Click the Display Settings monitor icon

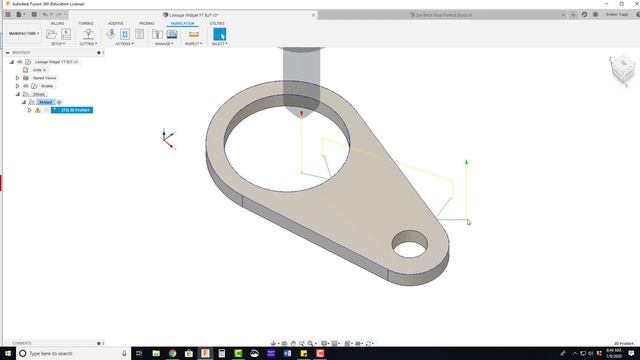[324, 344]
